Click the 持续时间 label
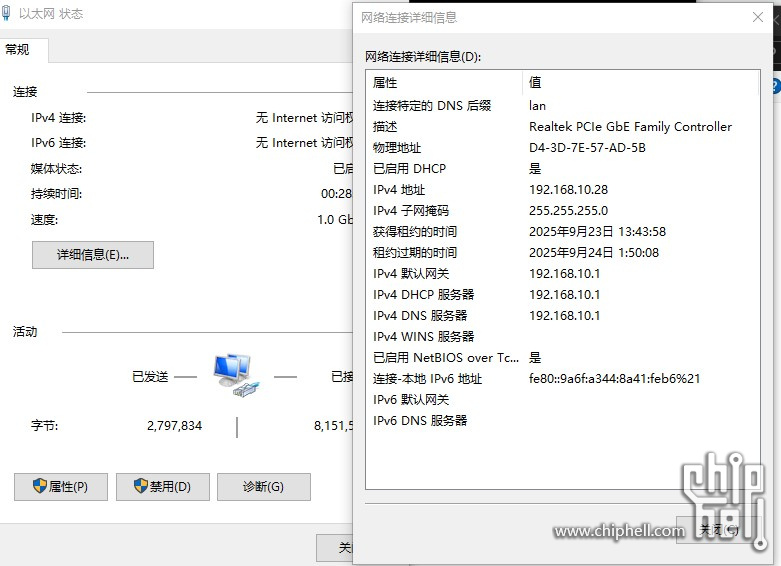Viewport: 781px width, 566px height. 56,194
